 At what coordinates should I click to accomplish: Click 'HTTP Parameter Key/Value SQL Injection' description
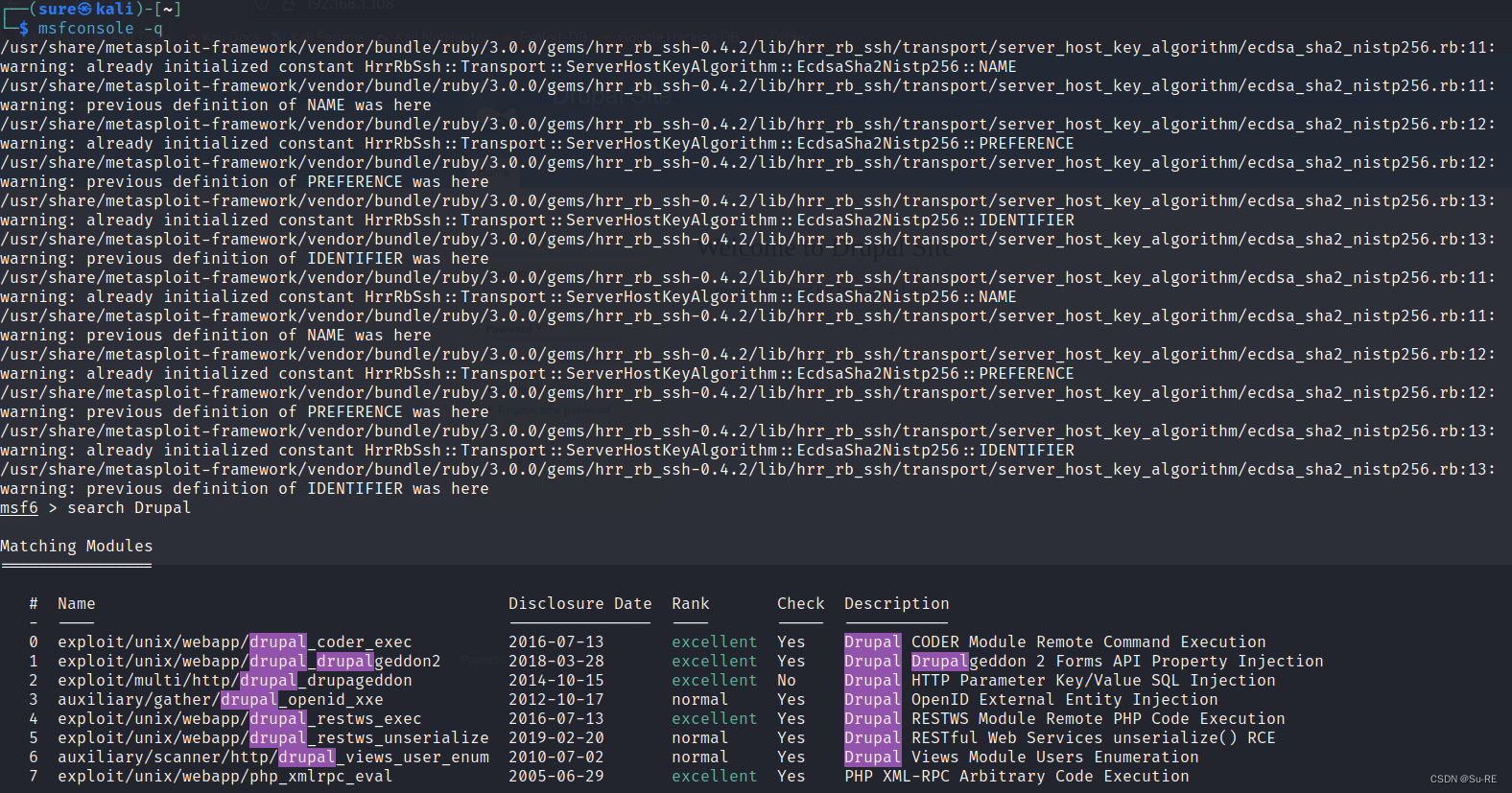[1094, 680]
